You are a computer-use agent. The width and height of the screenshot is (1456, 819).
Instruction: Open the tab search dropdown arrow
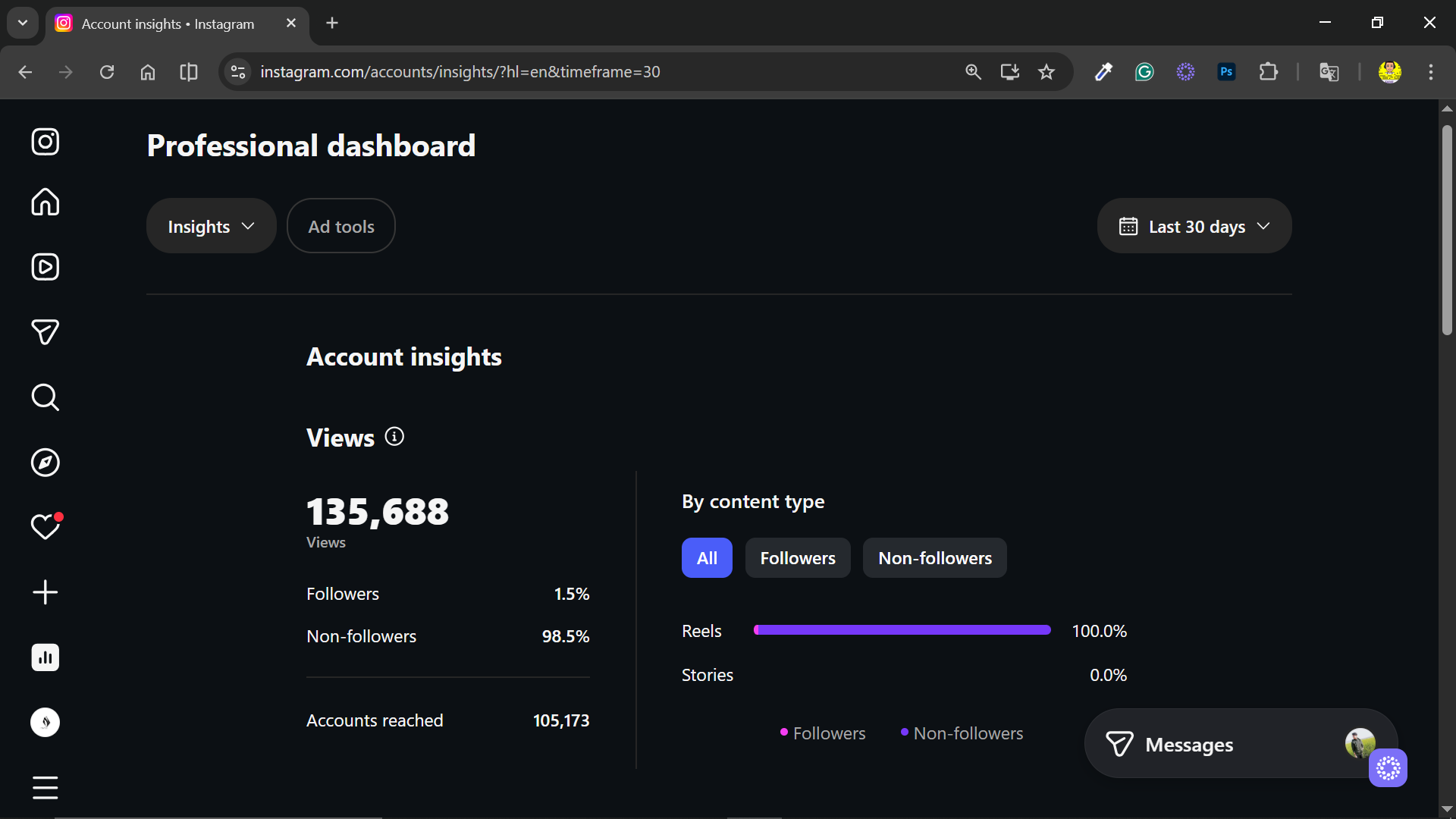pos(23,23)
